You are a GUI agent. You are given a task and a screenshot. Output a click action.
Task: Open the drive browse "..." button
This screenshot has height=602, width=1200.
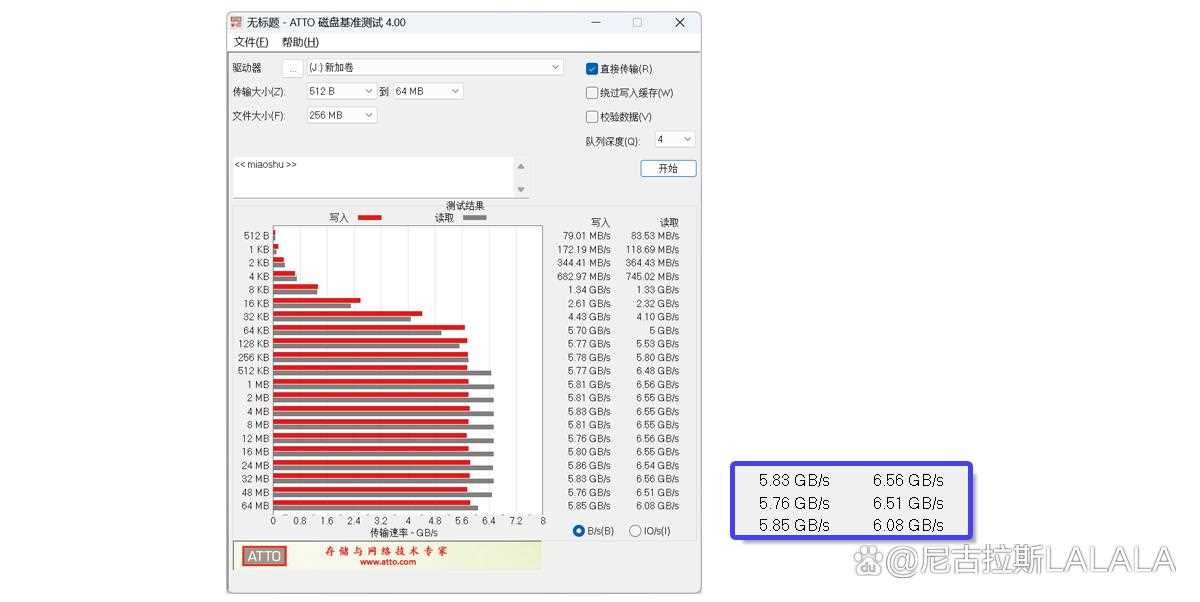point(293,67)
